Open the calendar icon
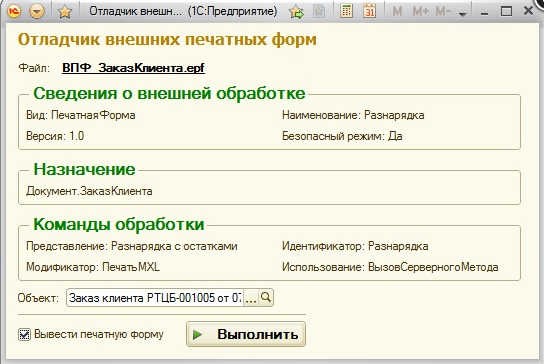Screen dimensions: 544x364 coord(369,11)
